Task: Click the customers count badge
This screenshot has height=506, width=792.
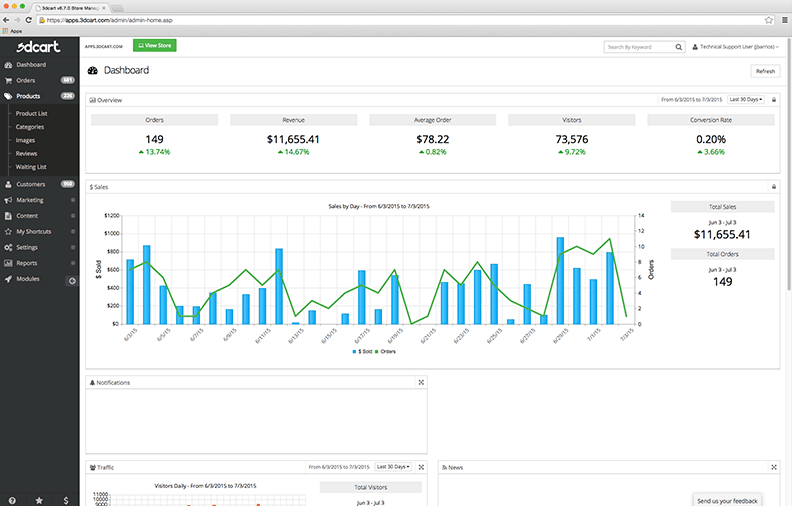Action: [x=68, y=184]
